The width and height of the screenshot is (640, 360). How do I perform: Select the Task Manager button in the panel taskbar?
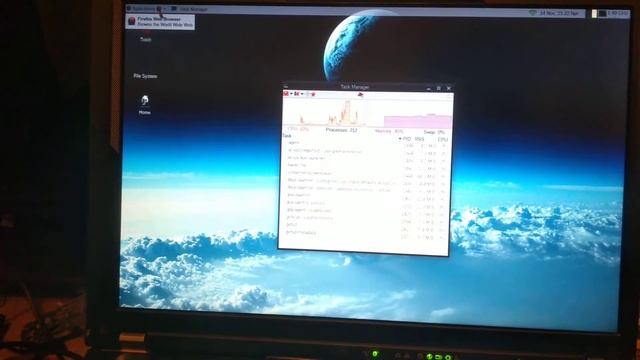click(x=189, y=9)
